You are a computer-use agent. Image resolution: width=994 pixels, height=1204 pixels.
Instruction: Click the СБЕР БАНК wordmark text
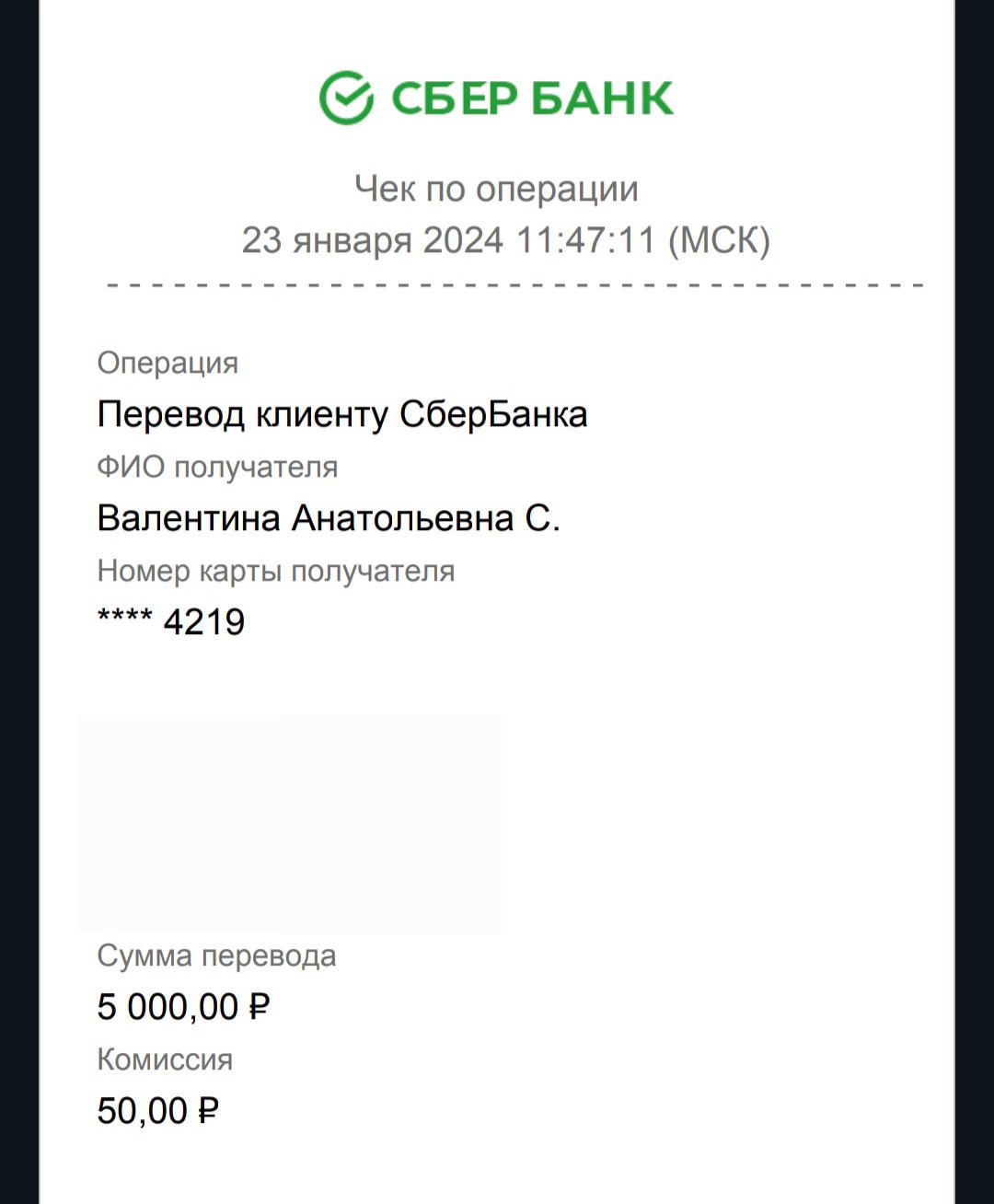[x=532, y=98]
